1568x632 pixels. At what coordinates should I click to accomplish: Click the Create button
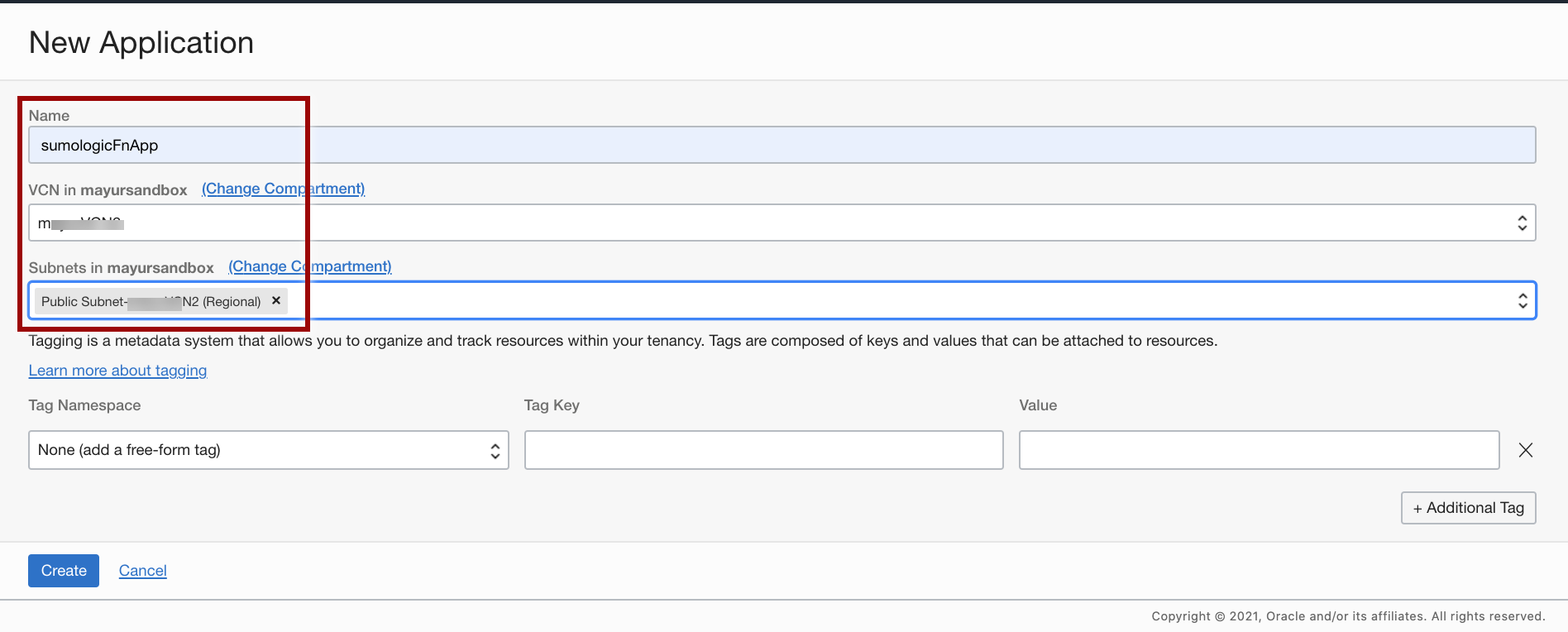click(64, 571)
